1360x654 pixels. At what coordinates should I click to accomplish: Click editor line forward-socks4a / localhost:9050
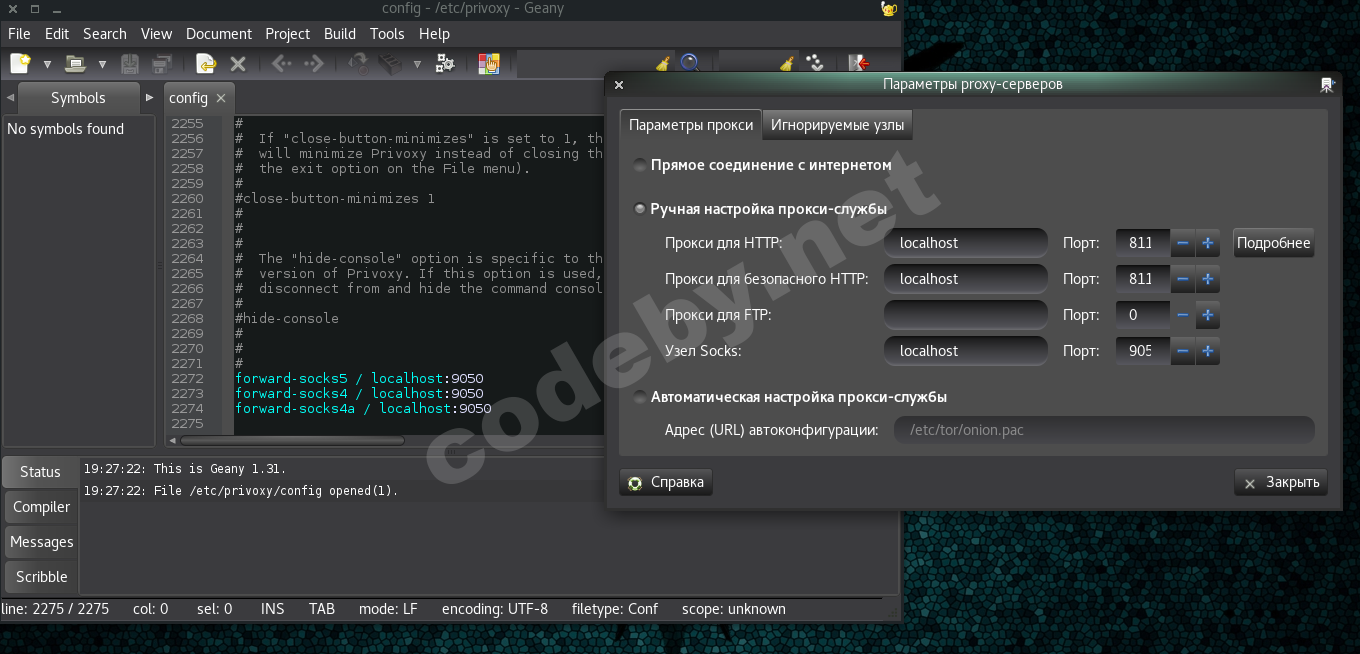point(363,408)
